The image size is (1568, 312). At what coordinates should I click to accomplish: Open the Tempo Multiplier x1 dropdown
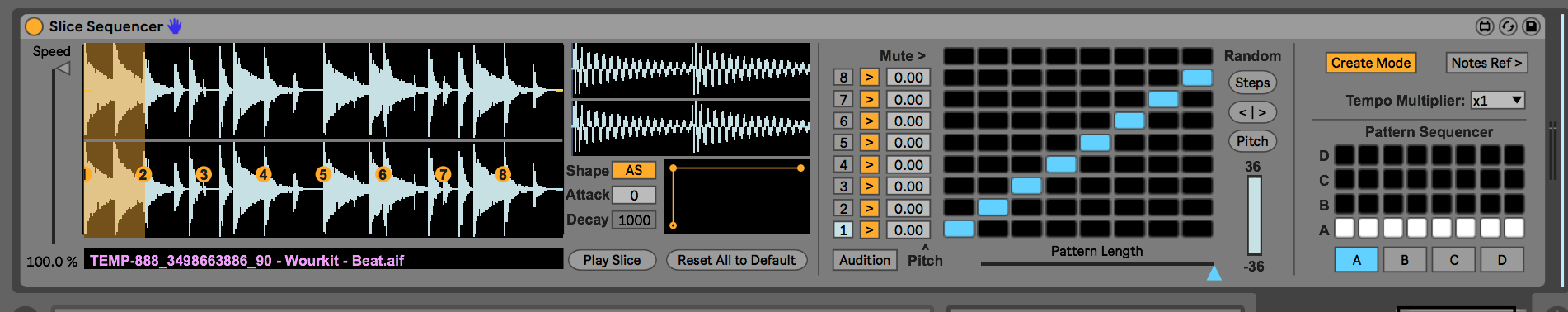1498,101
